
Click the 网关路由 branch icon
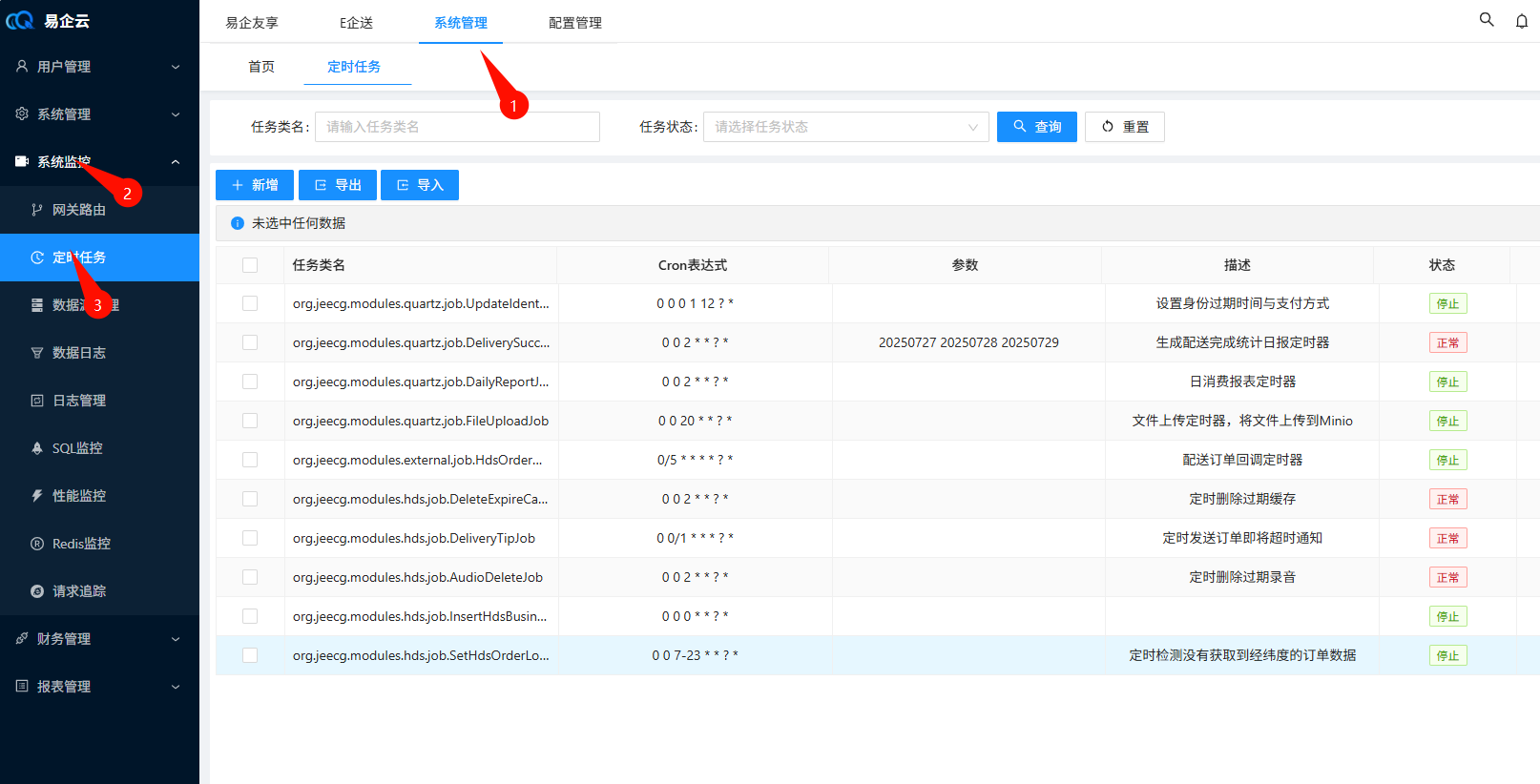tap(37, 209)
